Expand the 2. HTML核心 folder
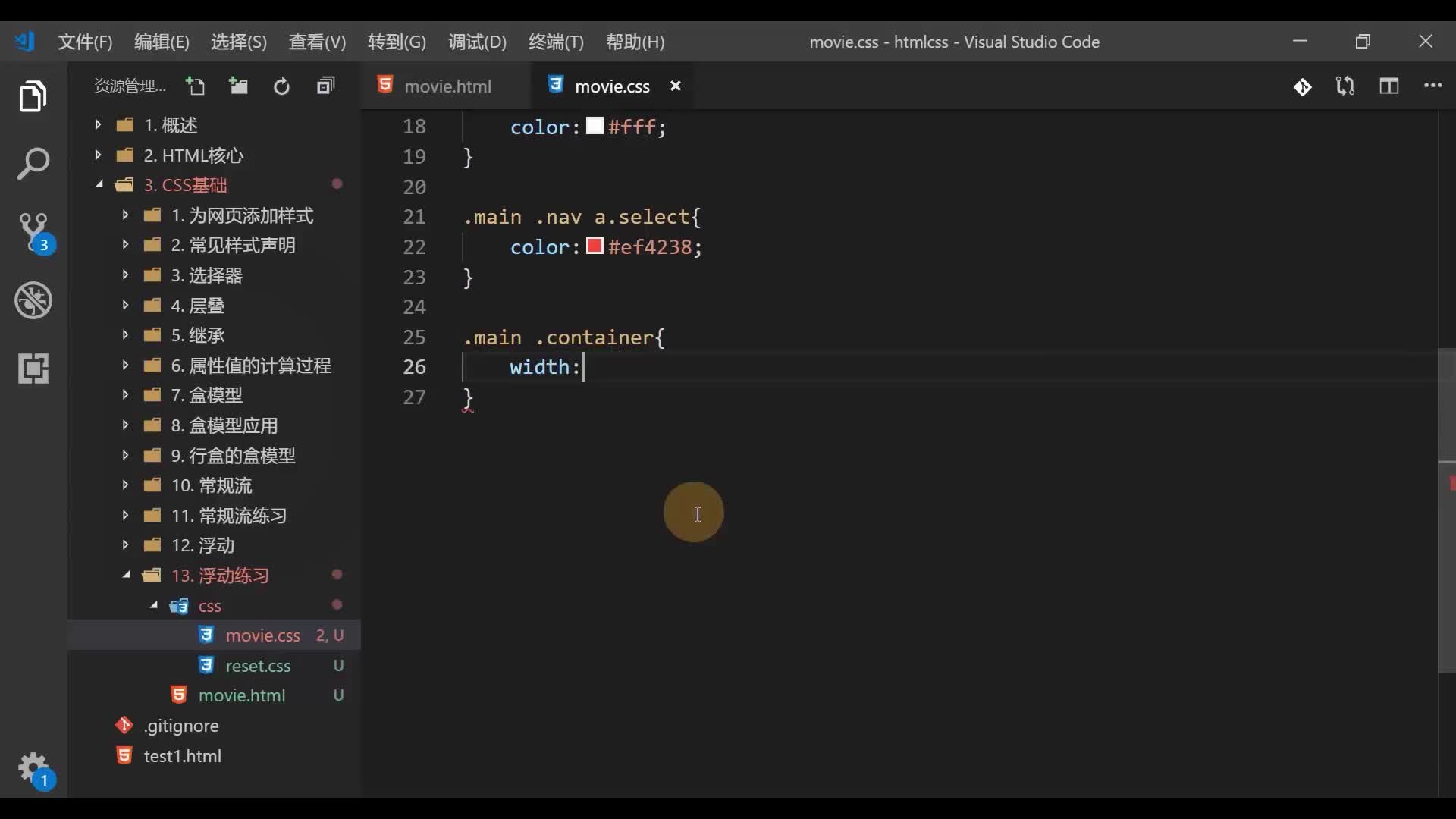The height and width of the screenshot is (819, 1456). pos(98,155)
